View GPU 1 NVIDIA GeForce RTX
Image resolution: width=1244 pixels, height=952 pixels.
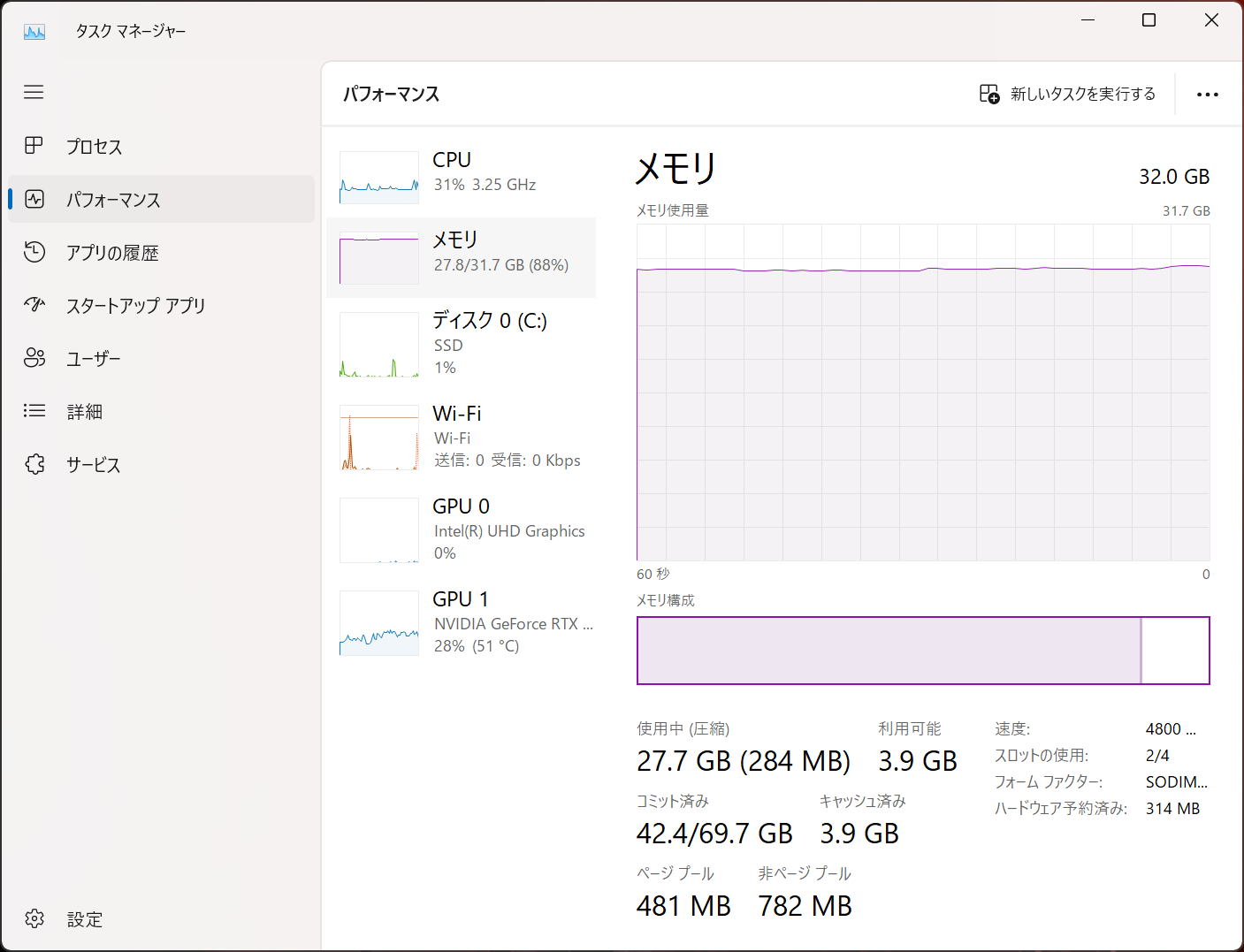pos(461,622)
